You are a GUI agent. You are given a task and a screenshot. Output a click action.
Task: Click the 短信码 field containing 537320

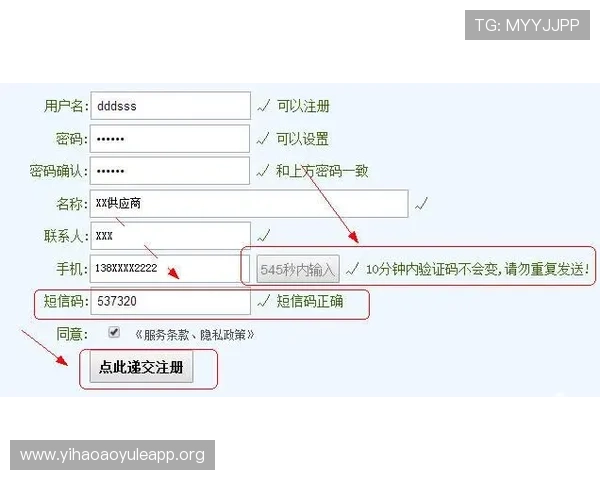point(171,301)
